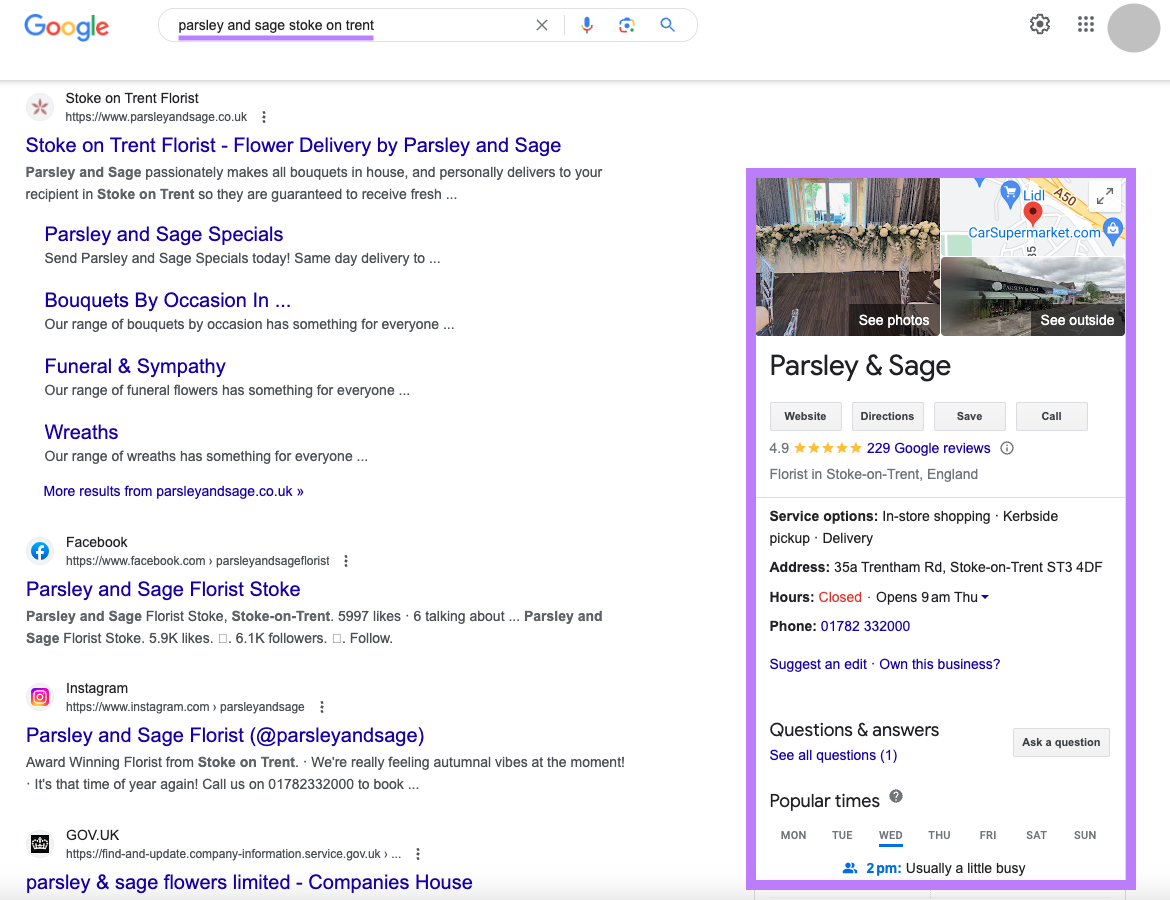Open options menu beside parsleyandsage.co.uk result
The image size is (1170, 900).
(263, 117)
